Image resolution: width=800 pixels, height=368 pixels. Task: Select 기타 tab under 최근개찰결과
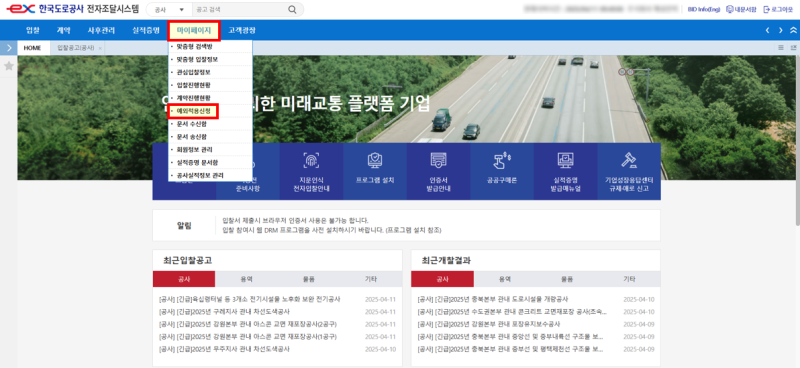coord(630,279)
